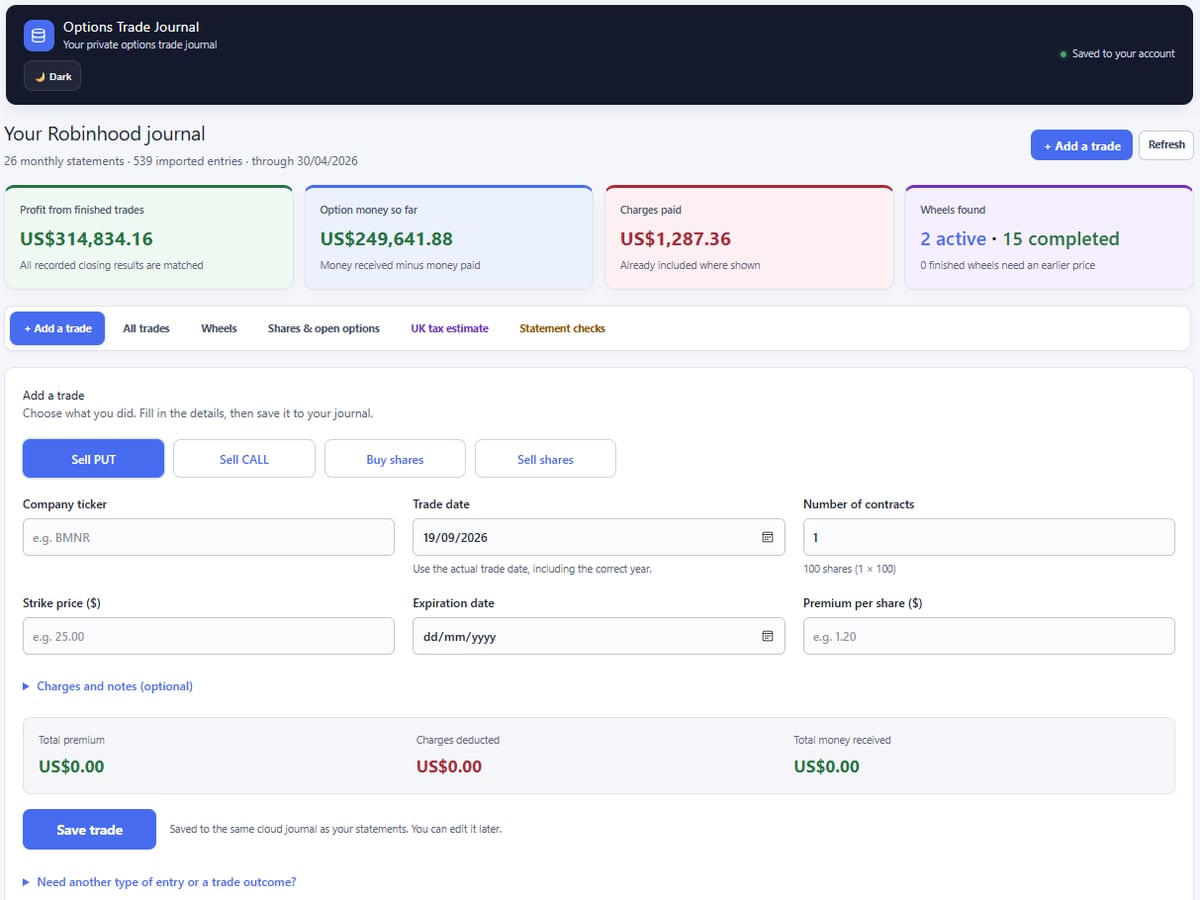Click 'Use the actual trade date' hint text
This screenshot has height=900, width=1200.
click(532, 569)
